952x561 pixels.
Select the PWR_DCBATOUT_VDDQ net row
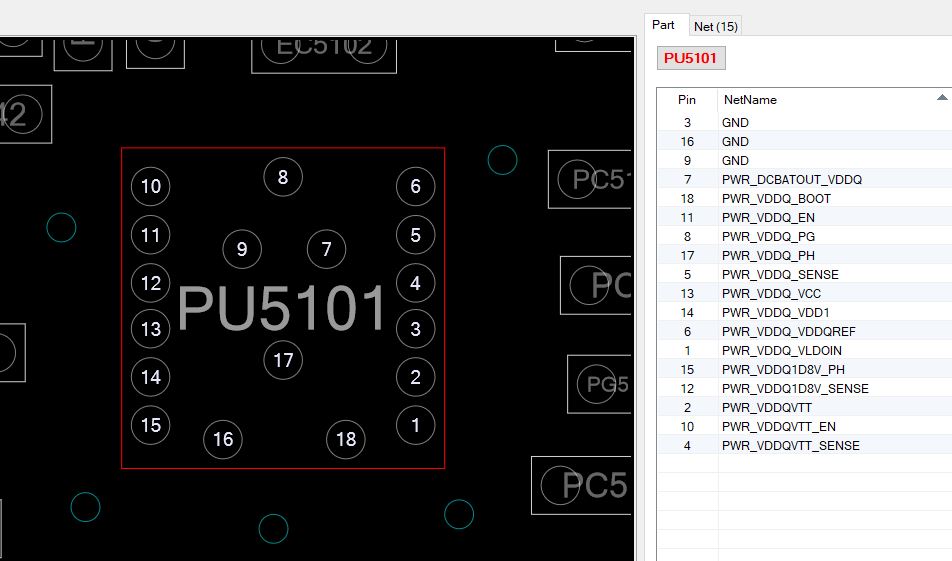click(804, 180)
